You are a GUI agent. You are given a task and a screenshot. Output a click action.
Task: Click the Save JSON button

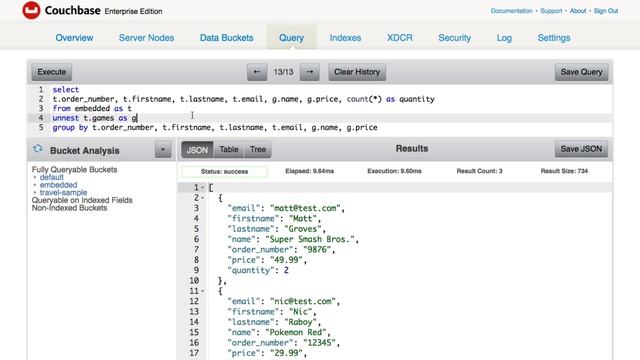[x=581, y=149]
